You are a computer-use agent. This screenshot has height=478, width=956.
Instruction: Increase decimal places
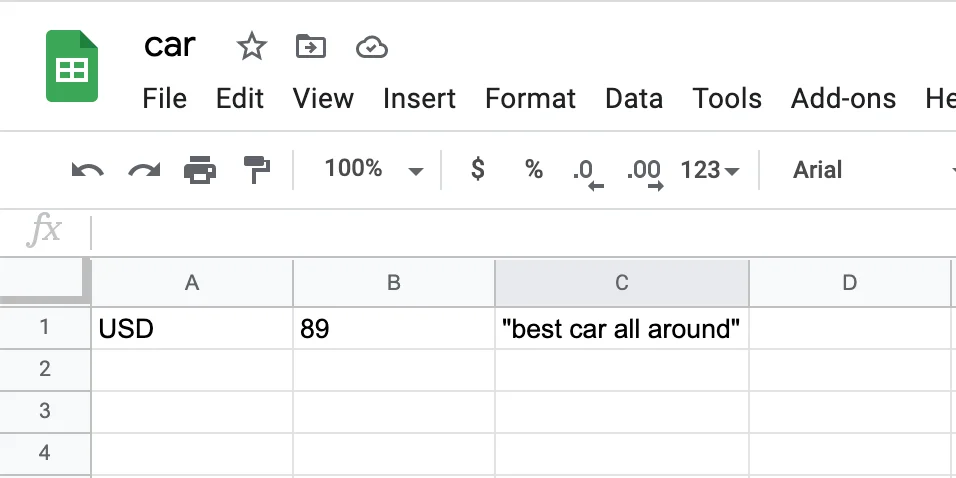[x=644, y=172]
